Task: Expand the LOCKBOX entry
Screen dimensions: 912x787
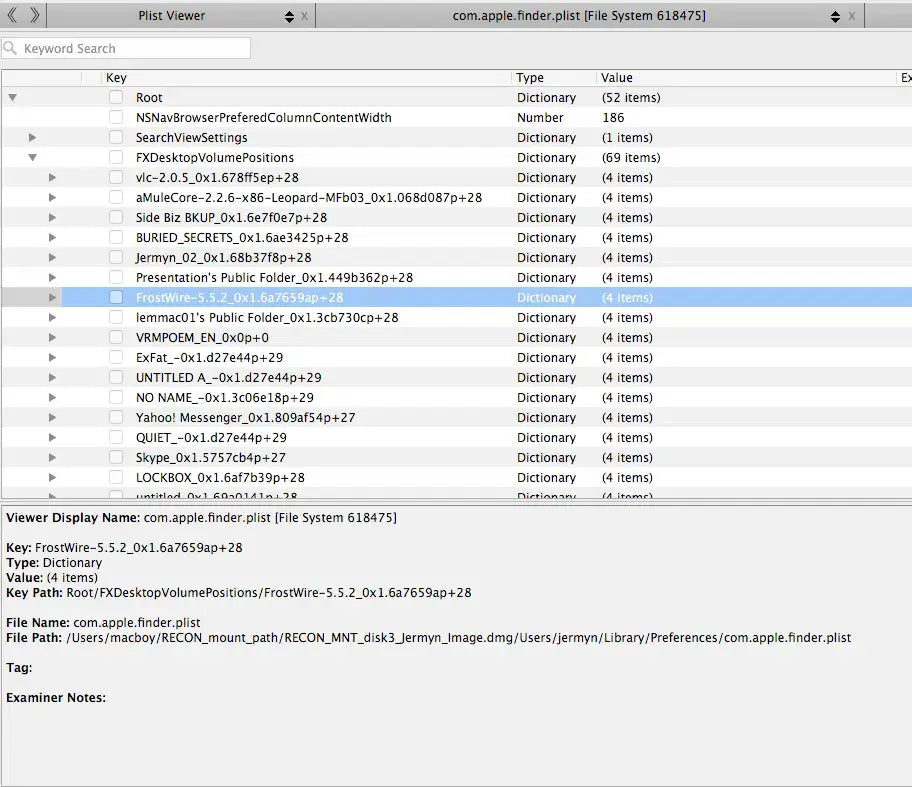Action: pyautogui.click(x=52, y=478)
